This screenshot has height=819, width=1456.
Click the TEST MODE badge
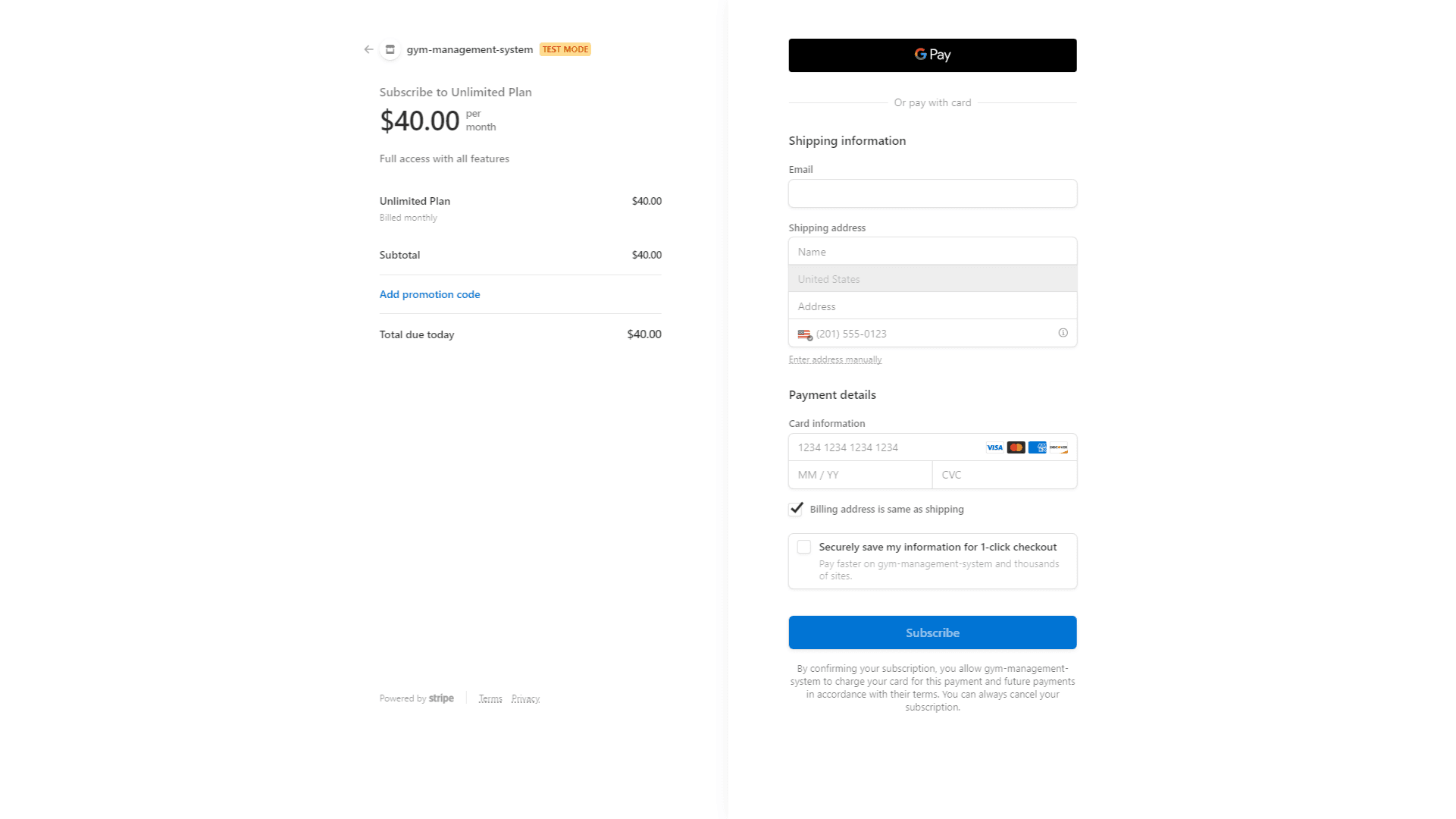(x=565, y=49)
